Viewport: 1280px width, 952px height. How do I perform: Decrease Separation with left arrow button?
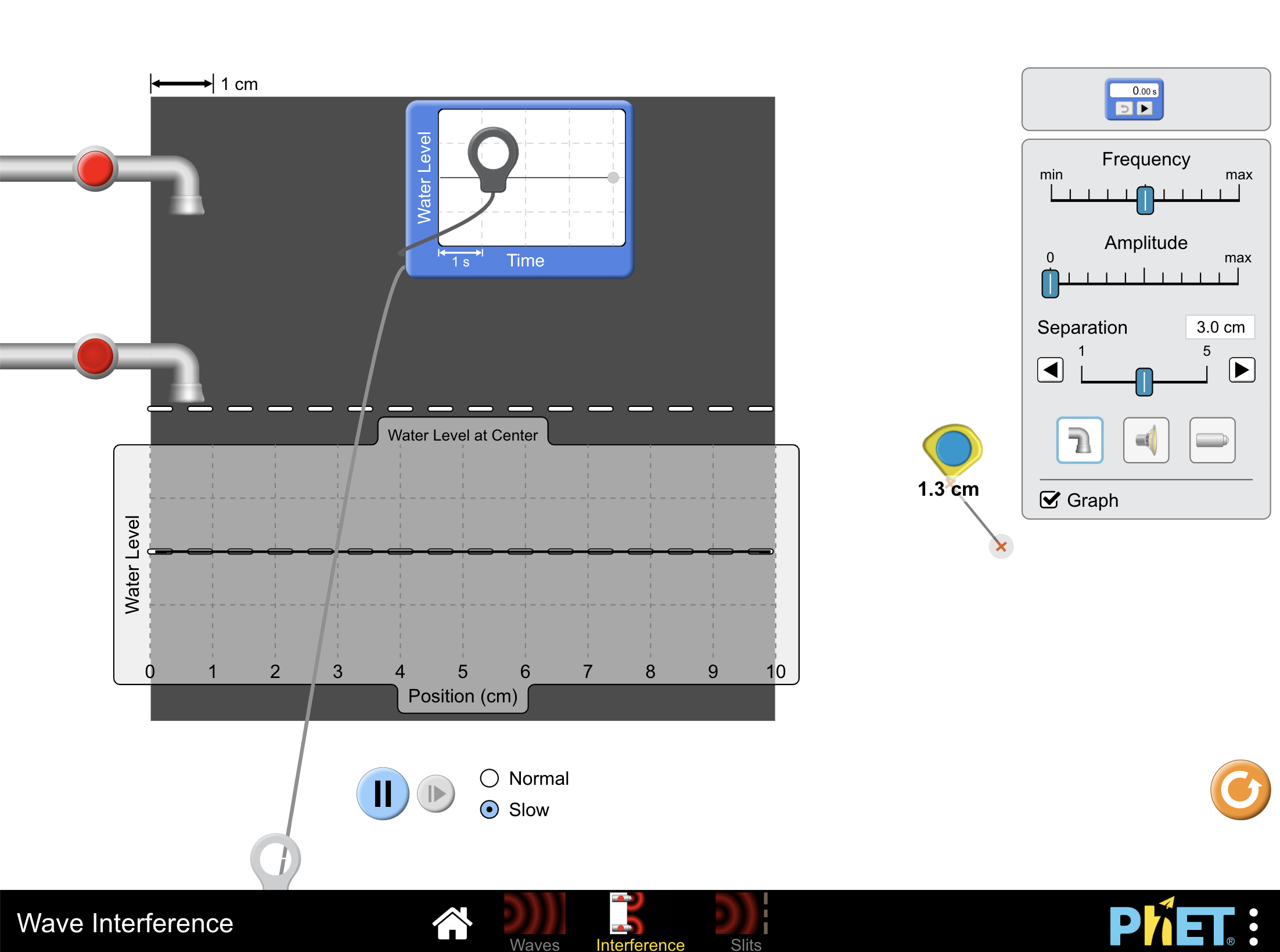tap(1050, 370)
